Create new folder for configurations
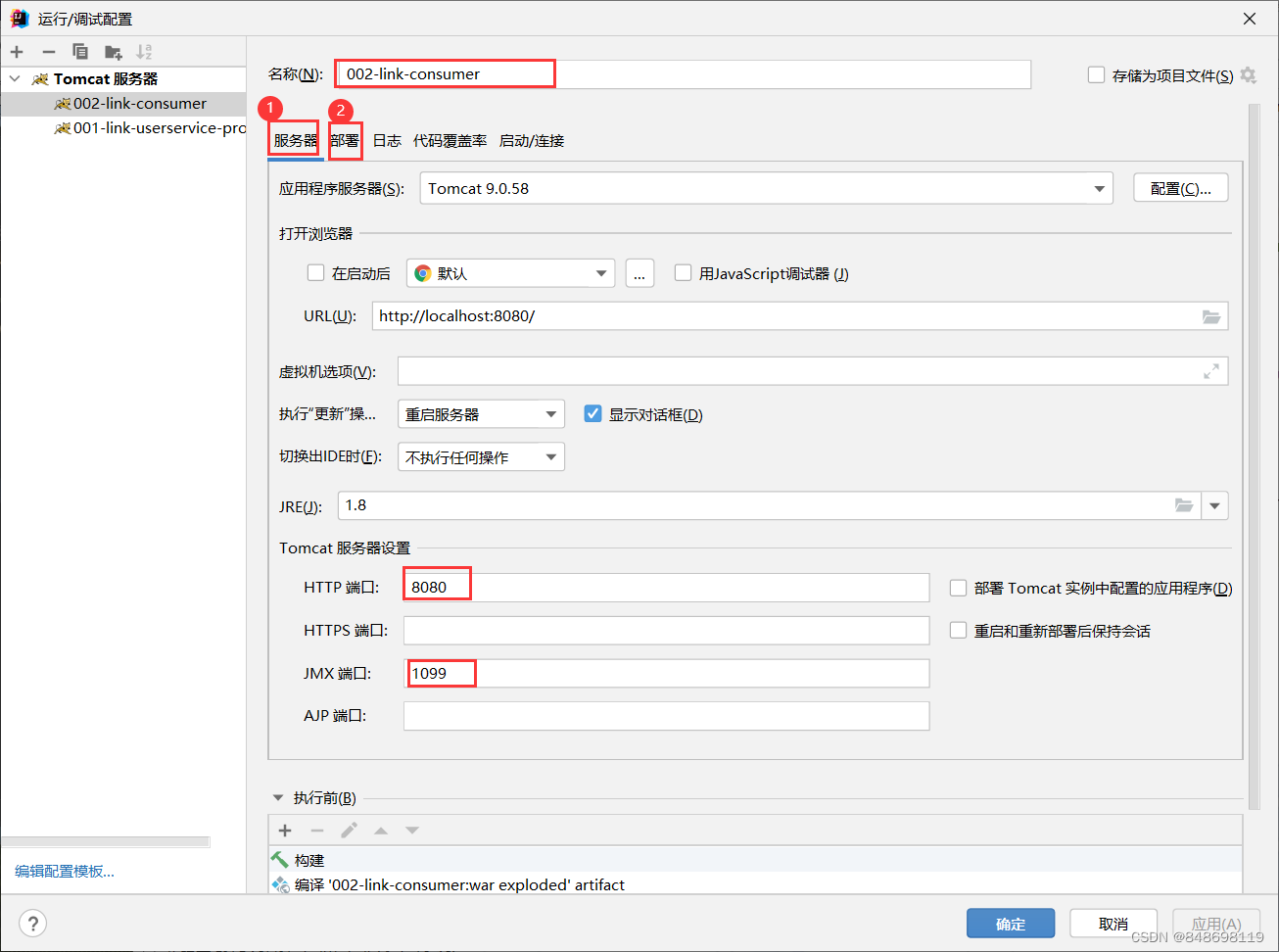 coord(114,52)
